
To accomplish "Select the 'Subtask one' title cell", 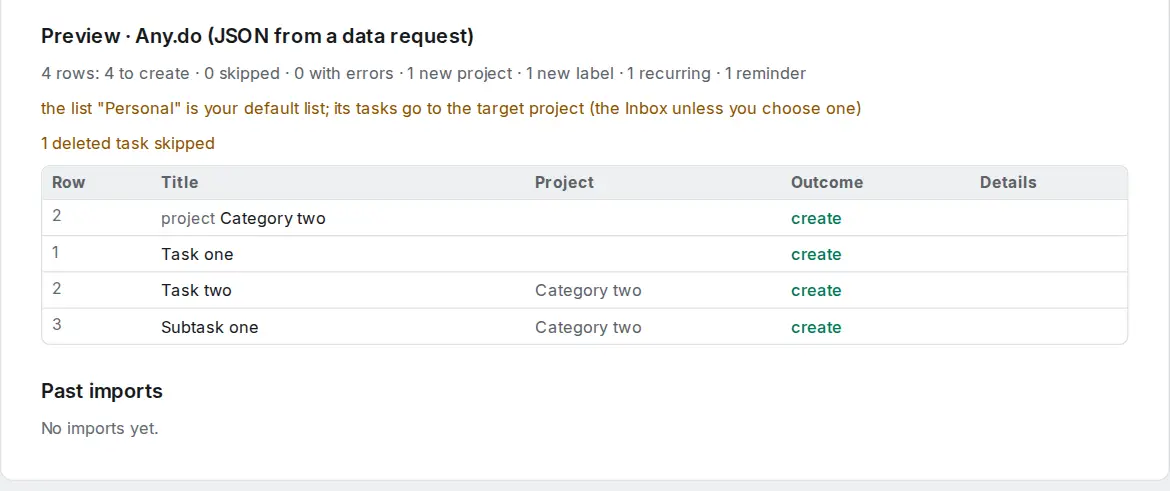I will [210, 327].
